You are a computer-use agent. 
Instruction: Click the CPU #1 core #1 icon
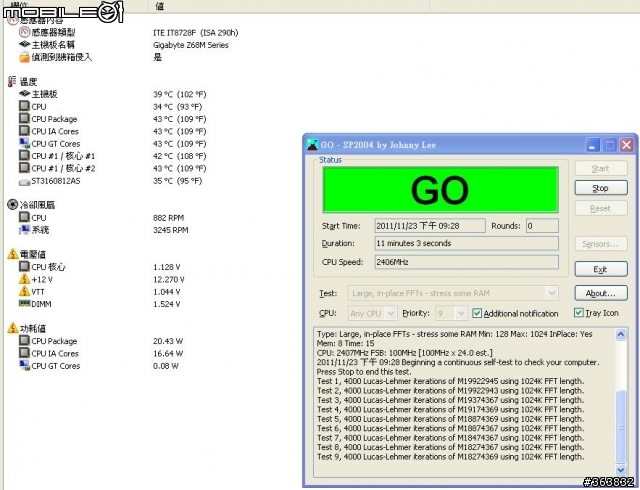(24, 156)
